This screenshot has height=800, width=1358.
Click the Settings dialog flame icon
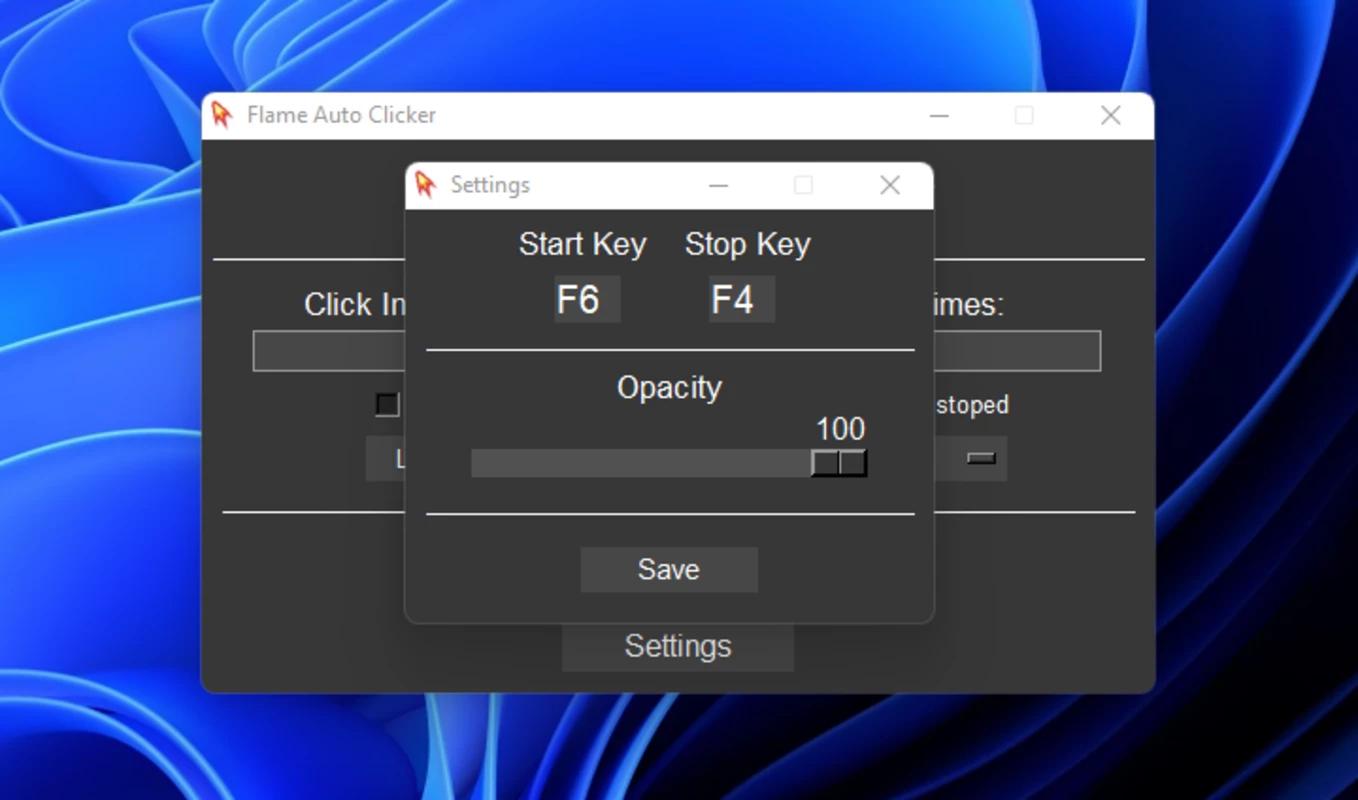tap(426, 184)
